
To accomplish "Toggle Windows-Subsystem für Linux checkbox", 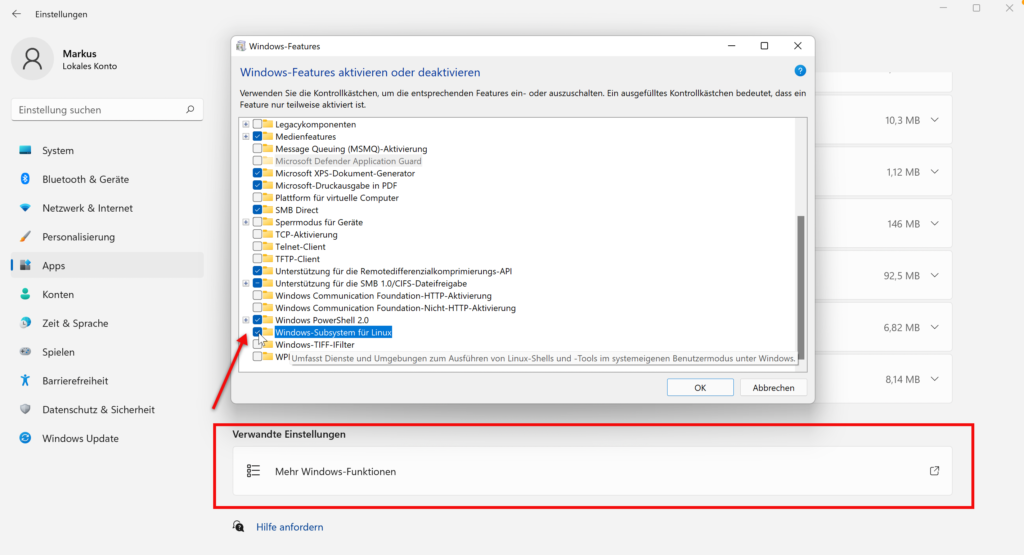I will tap(257, 332).
